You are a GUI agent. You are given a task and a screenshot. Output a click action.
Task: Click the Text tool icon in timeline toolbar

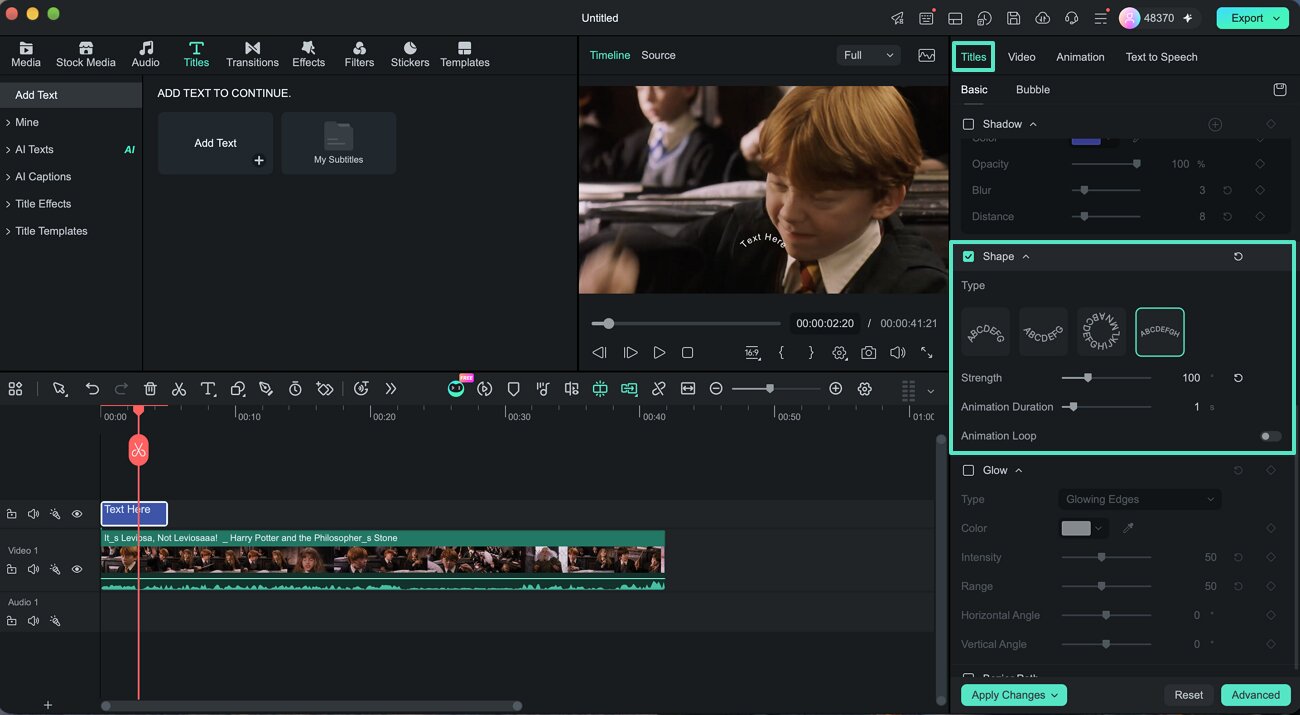coord(208,389)
